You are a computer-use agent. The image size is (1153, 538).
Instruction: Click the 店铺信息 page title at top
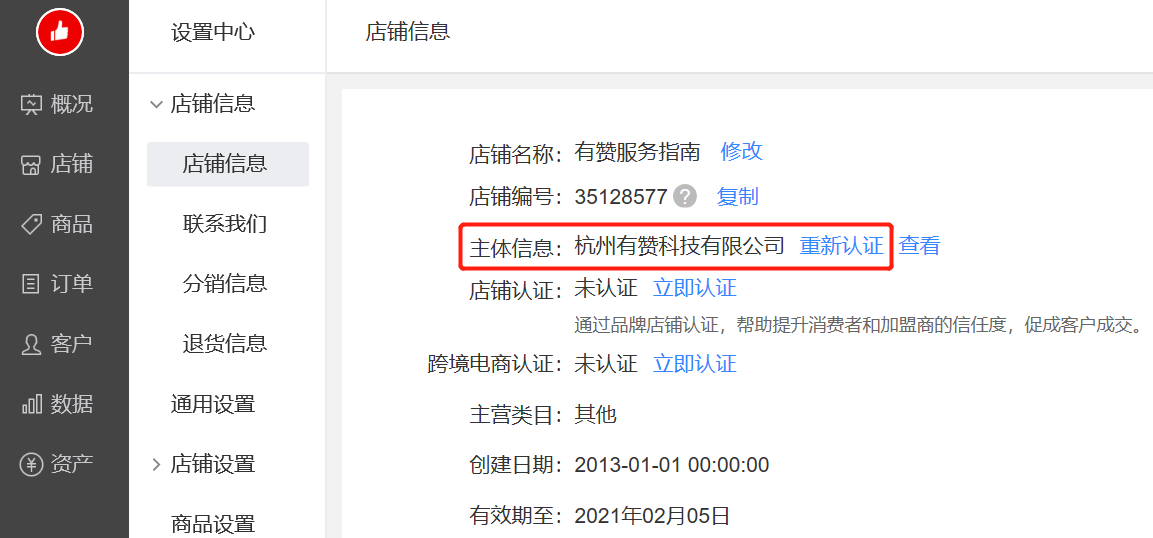tap(407, 32)
